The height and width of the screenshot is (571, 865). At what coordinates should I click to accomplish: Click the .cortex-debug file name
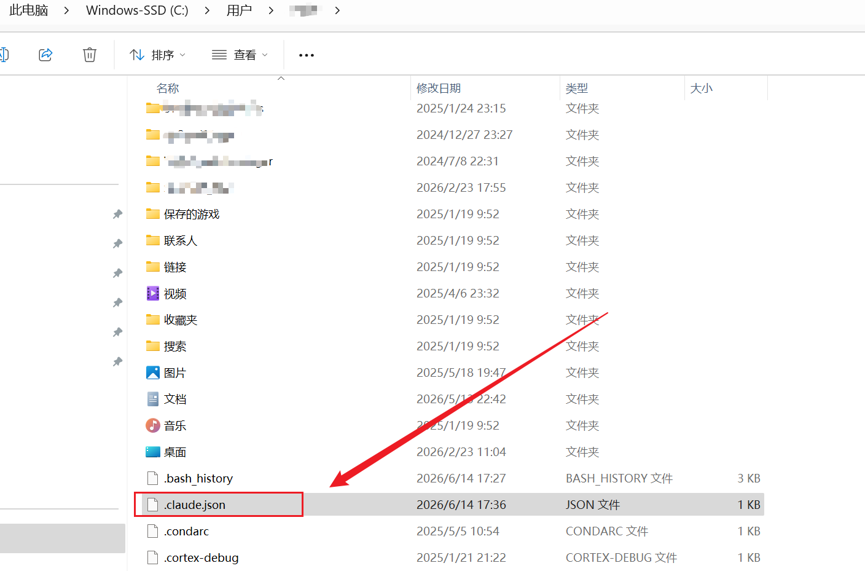[201, 558]
